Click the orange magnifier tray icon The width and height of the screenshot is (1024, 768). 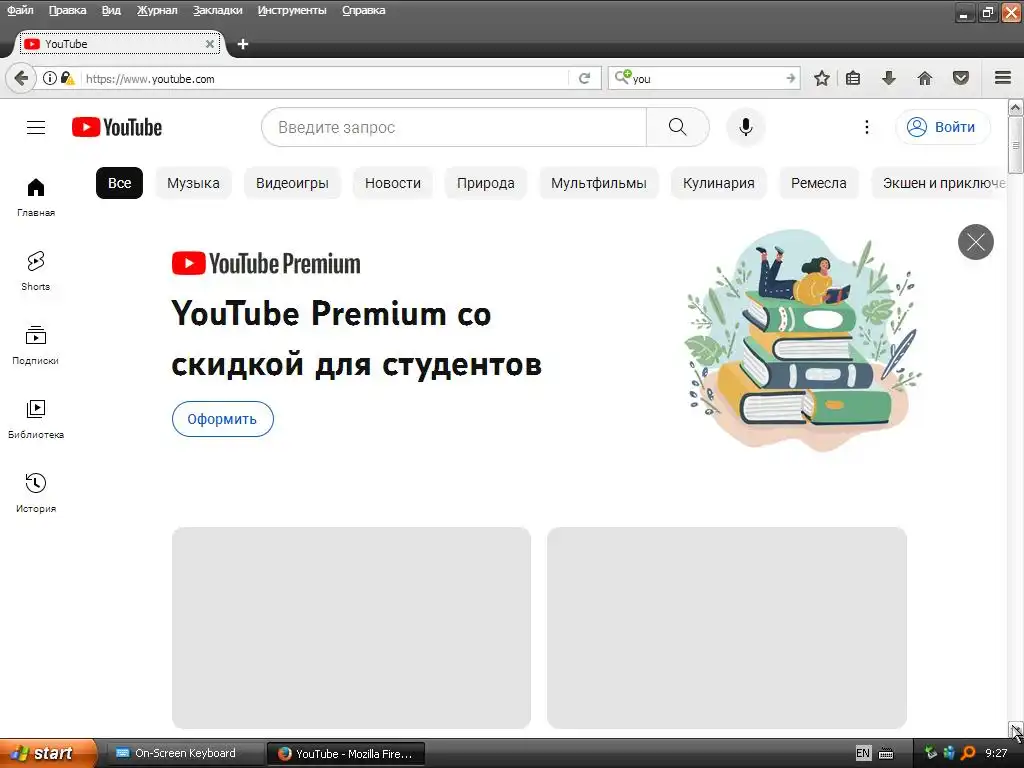point(968,753)
